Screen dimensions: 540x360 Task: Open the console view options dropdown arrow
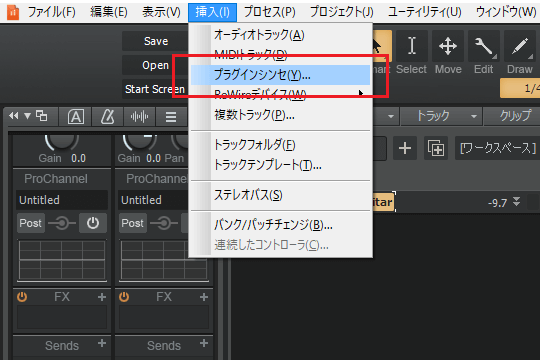tap(28, 116)
